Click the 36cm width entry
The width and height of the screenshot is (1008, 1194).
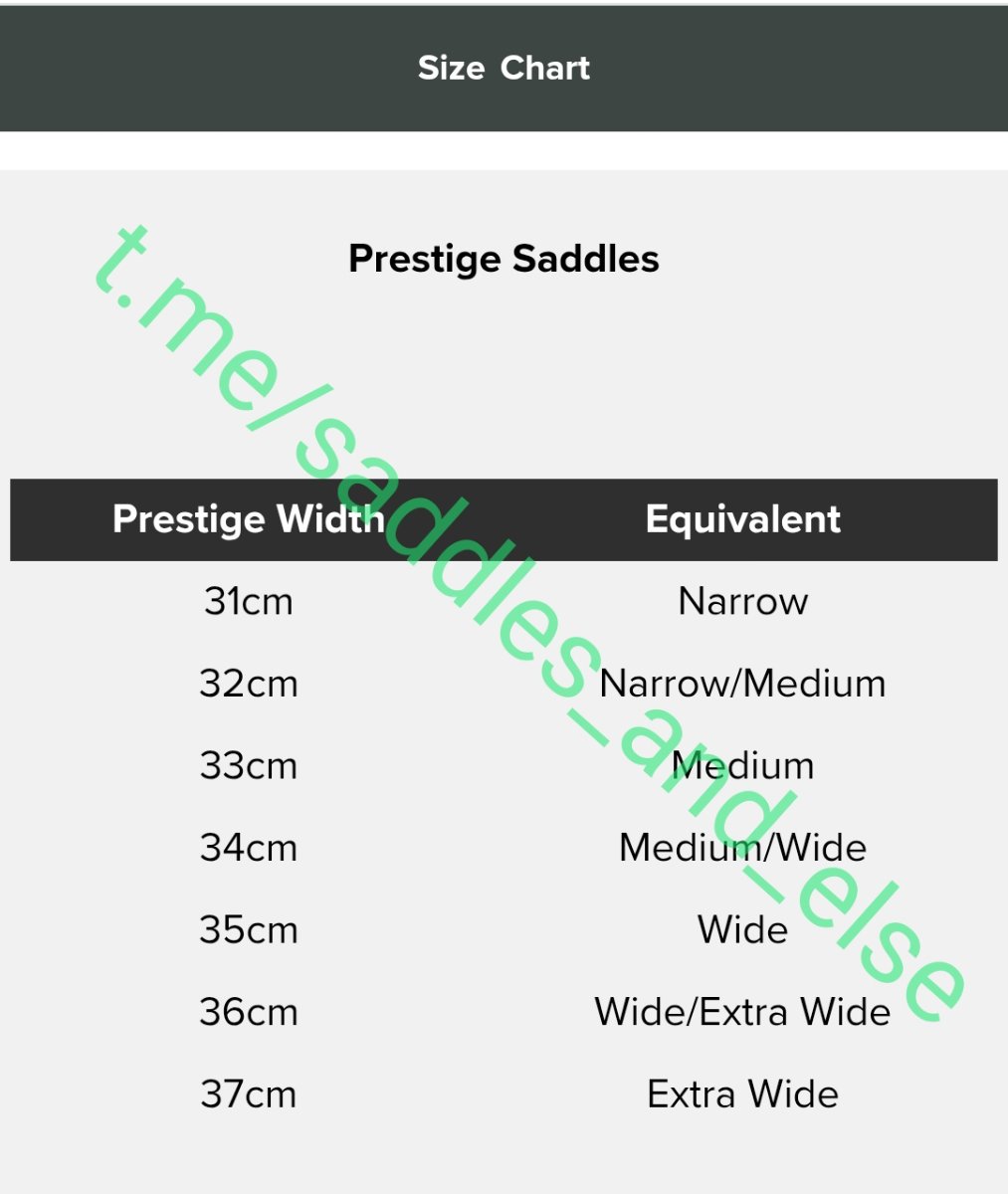pyautogui.click(x=248, y=1012)
